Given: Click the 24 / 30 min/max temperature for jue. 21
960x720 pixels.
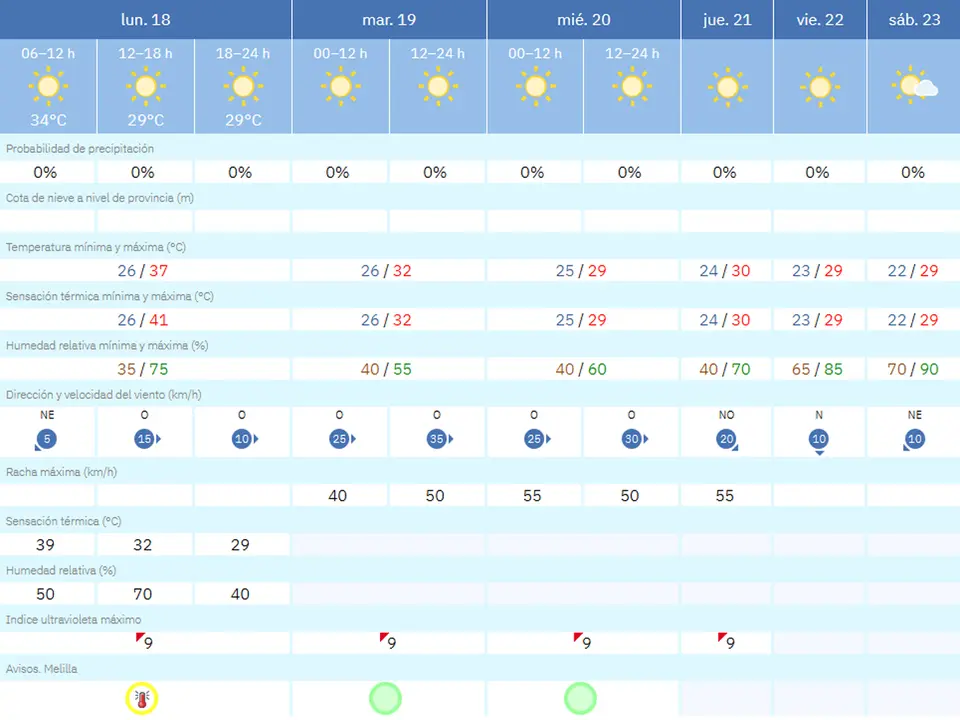Looking at the screenshot, I should (x=725, y=271).
